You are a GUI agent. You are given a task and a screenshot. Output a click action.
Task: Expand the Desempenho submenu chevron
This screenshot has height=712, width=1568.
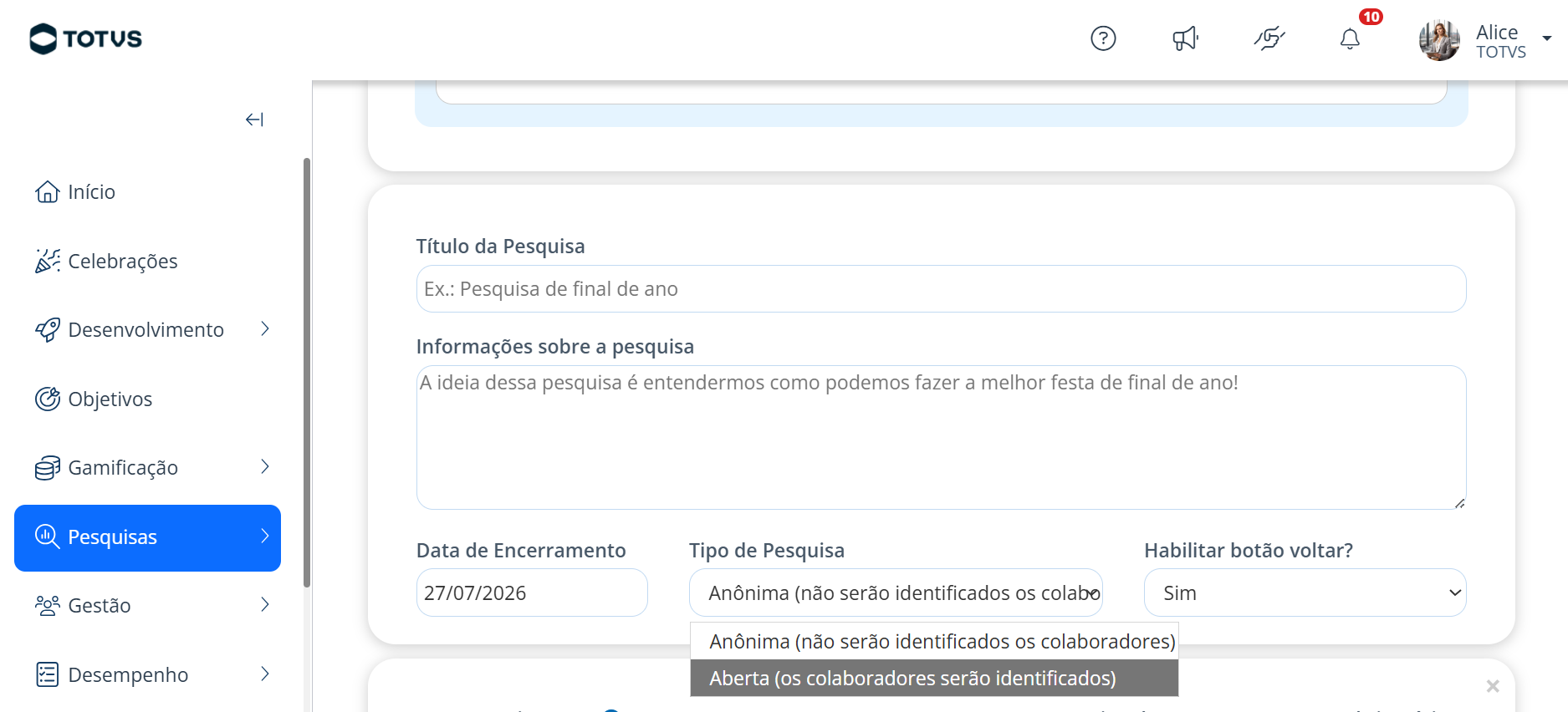265,674
